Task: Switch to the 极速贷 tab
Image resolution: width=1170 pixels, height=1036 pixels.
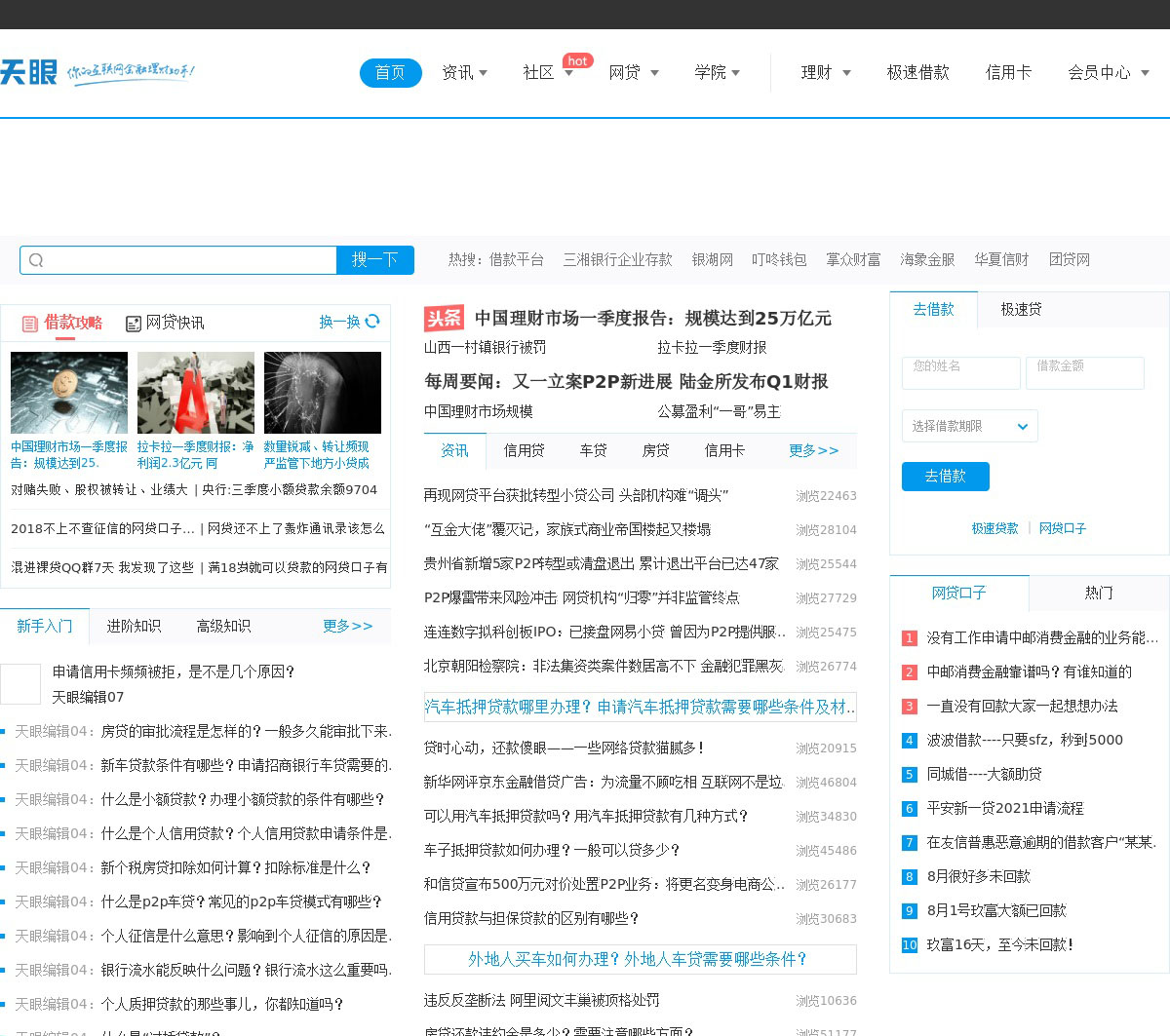Action: coord(1021,309)
